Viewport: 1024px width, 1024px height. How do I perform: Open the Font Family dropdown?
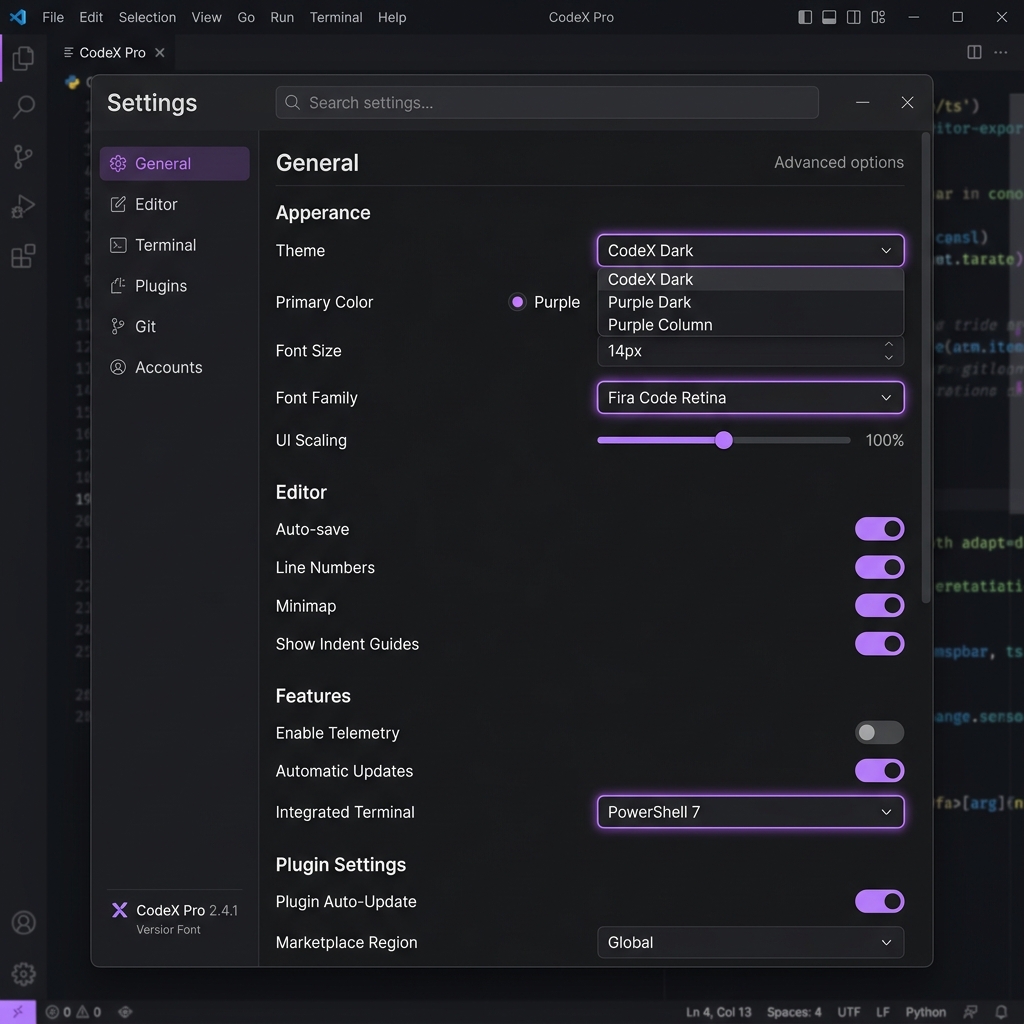[x=750, y=397]
